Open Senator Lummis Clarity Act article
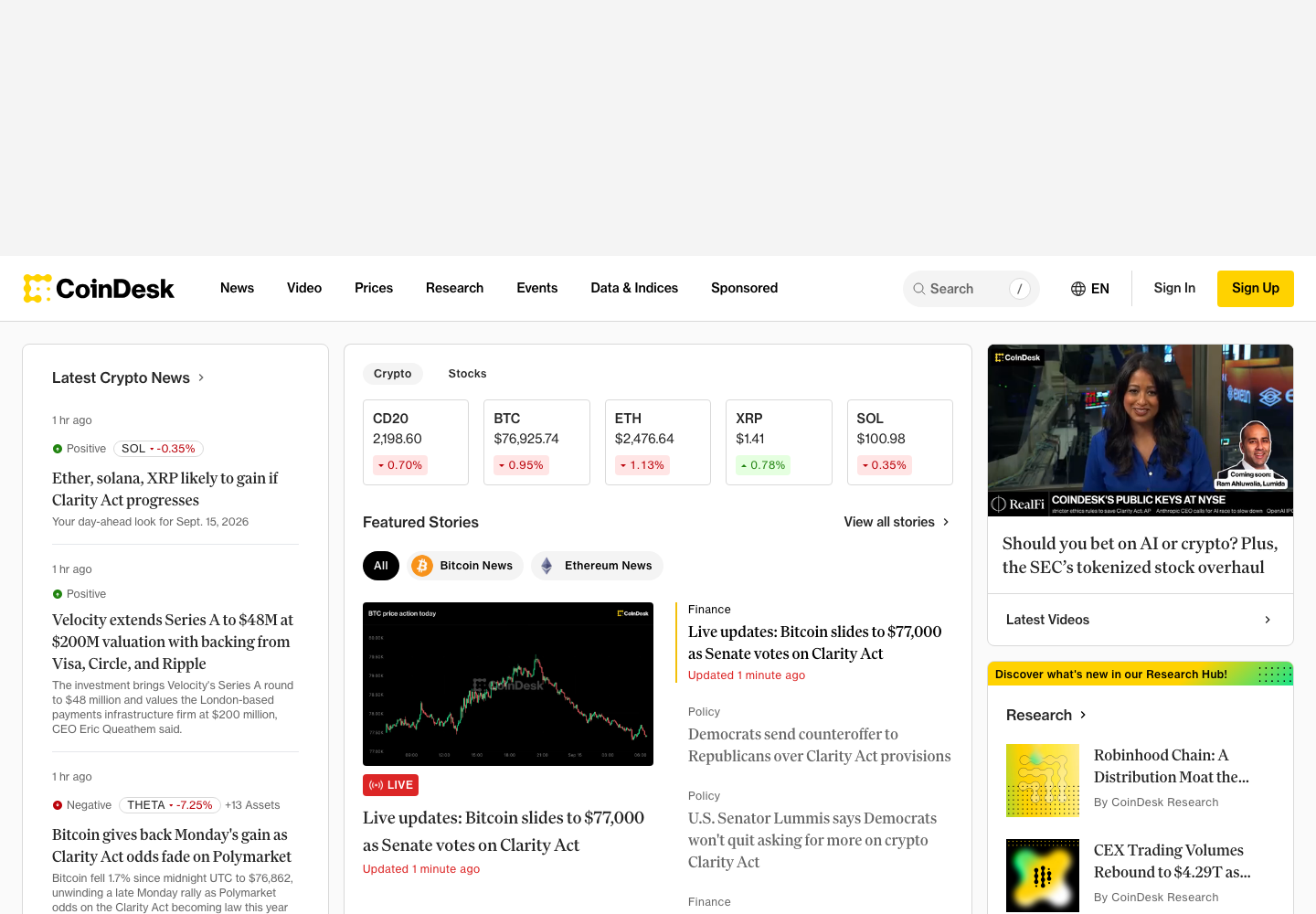The height and width of the screenshot is (914, 1316). [812, 840]
